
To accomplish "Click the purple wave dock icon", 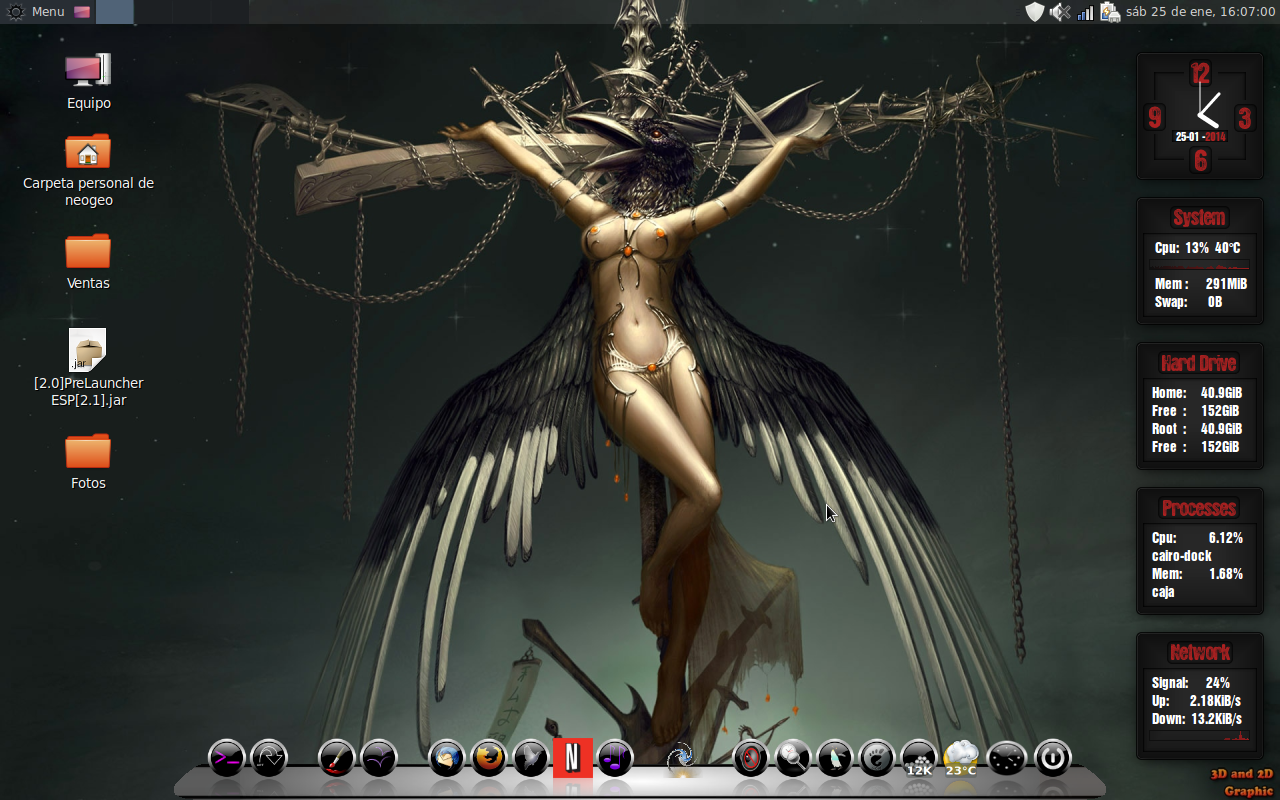I will pyautogui.click(x=380, y=758).
